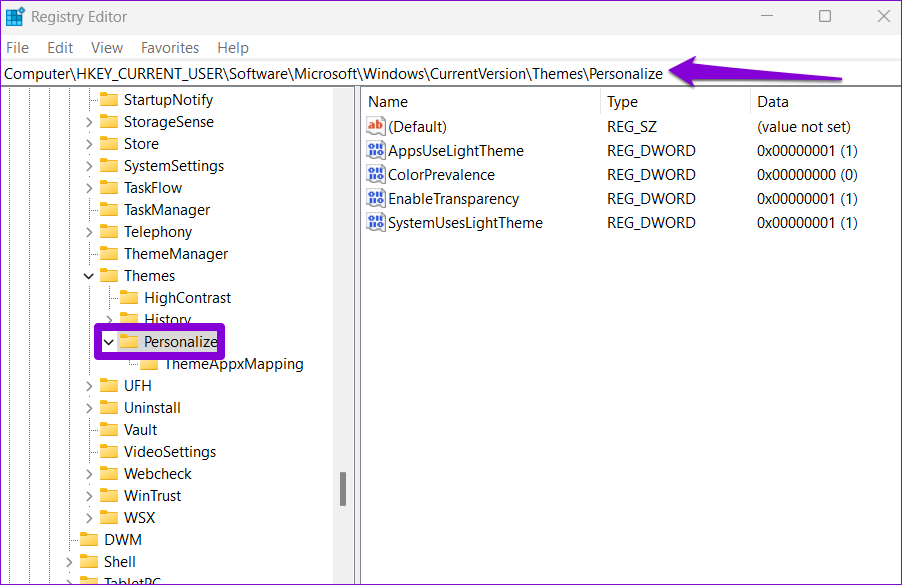
Task: Select the TaskManager key in tree
Action: pos(166,210)
